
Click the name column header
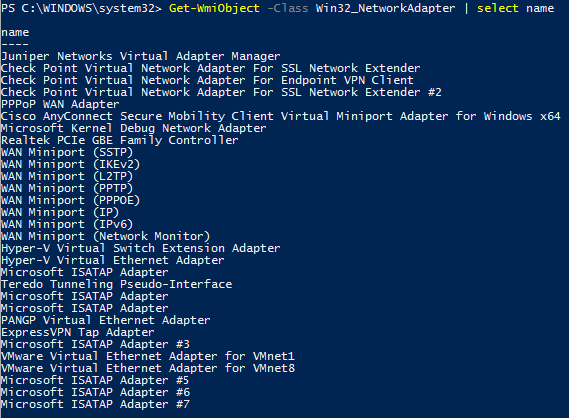coord(15,32)
